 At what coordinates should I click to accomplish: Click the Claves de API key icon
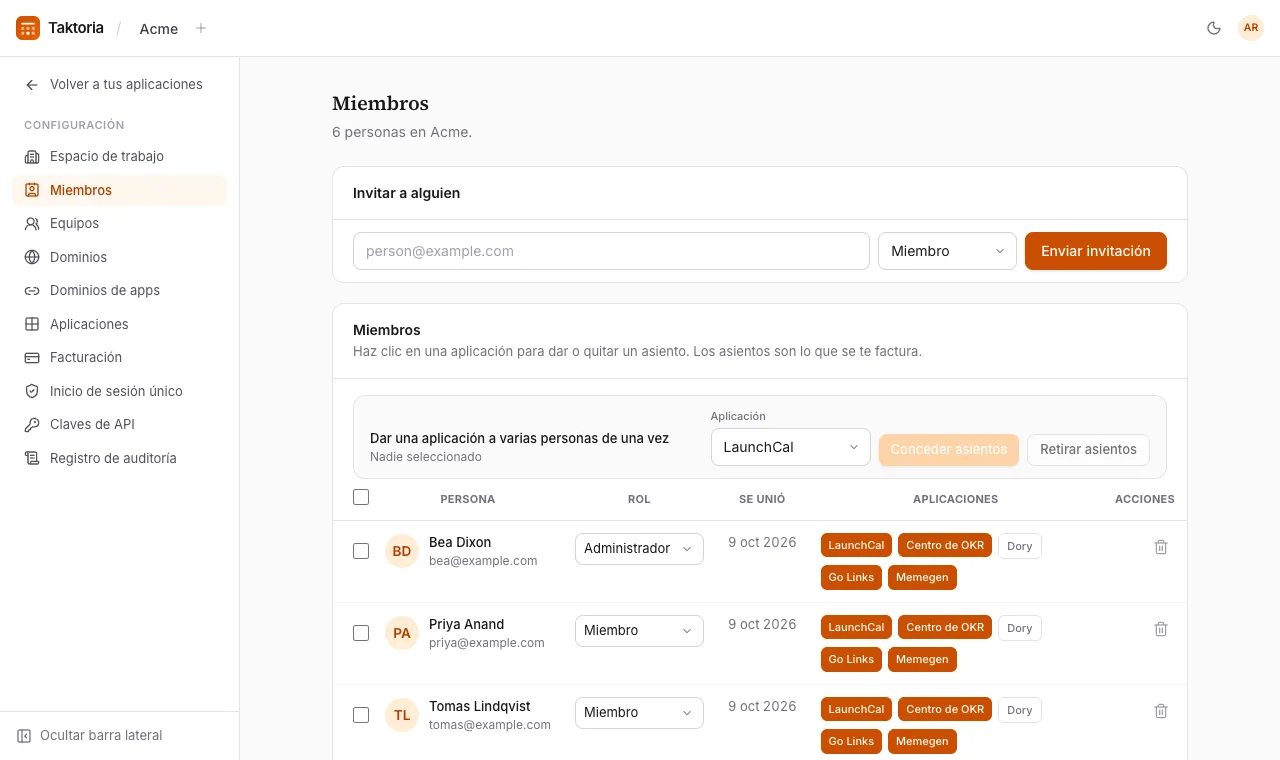[32, 424]
